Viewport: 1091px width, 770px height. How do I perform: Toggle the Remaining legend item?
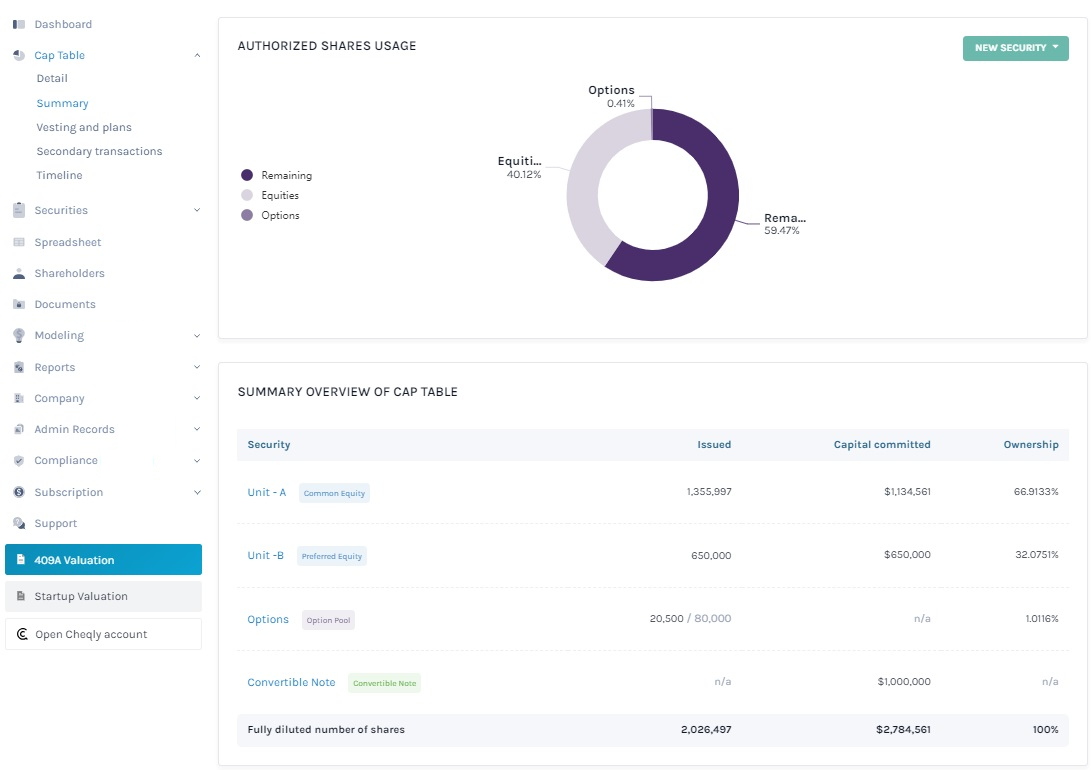(277, 175)
